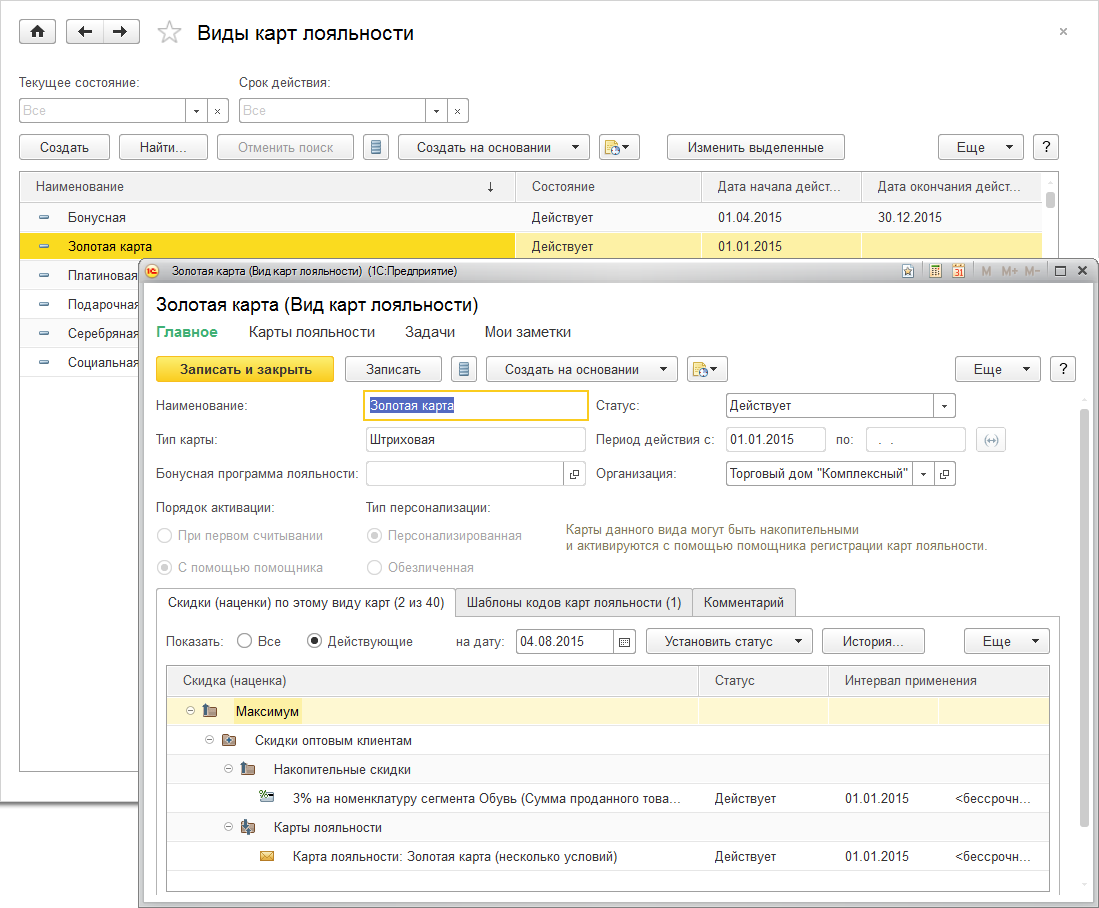Viewport: 1099px width, 908px height.
Task: Click into the Наименование input field
Action: [475, 406]
